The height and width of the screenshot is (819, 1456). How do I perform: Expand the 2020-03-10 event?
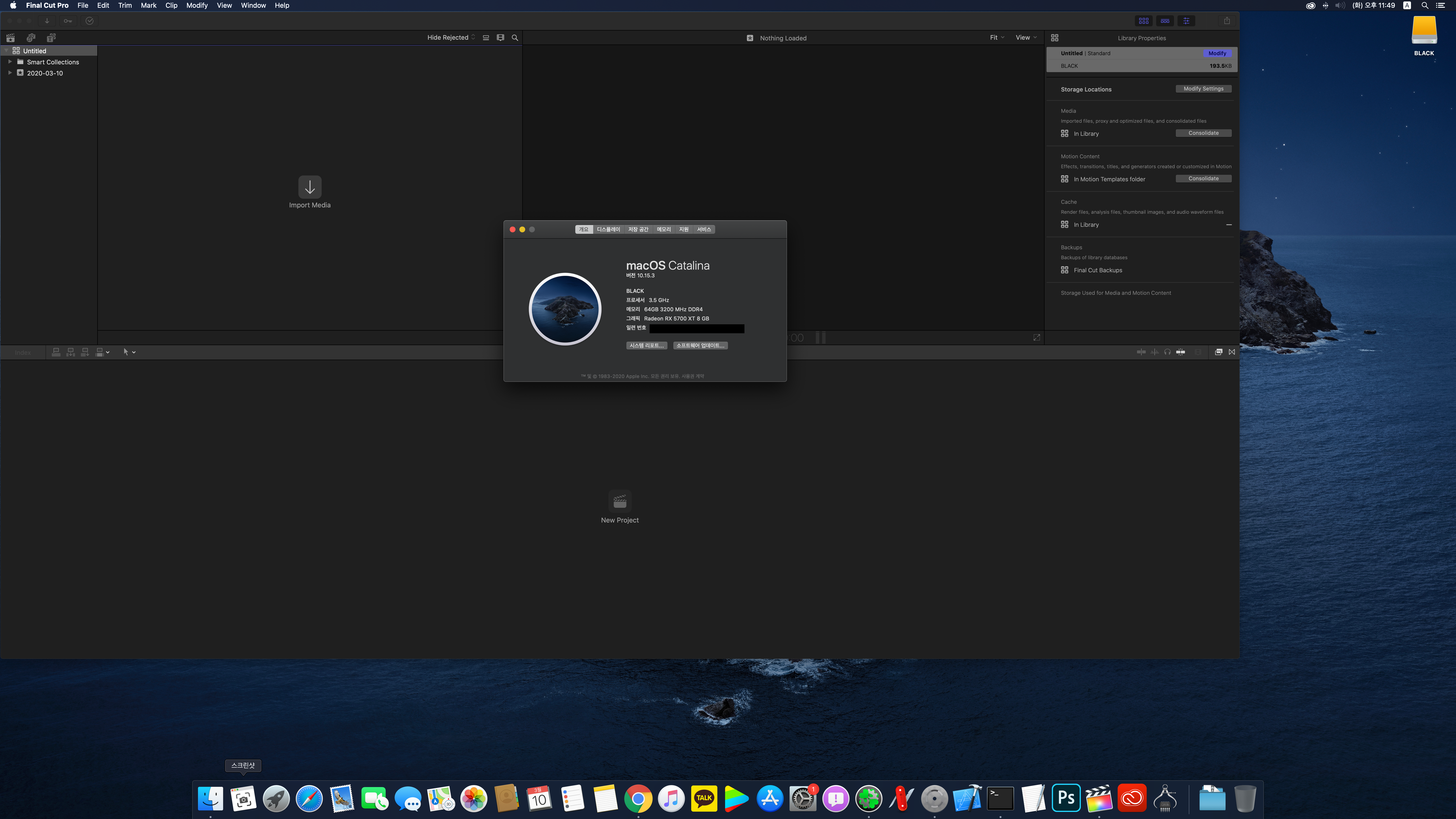coord(10,73)
